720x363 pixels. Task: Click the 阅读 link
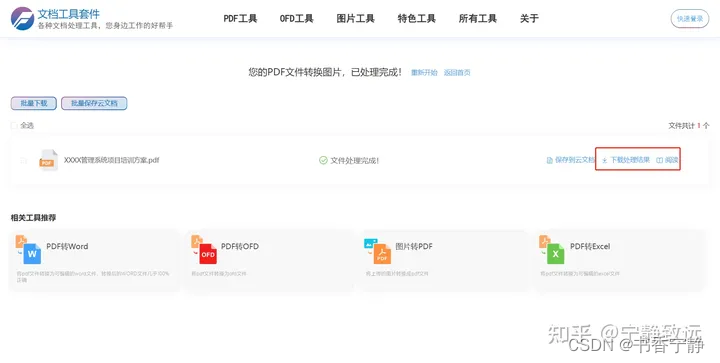[x=667, y=160]
